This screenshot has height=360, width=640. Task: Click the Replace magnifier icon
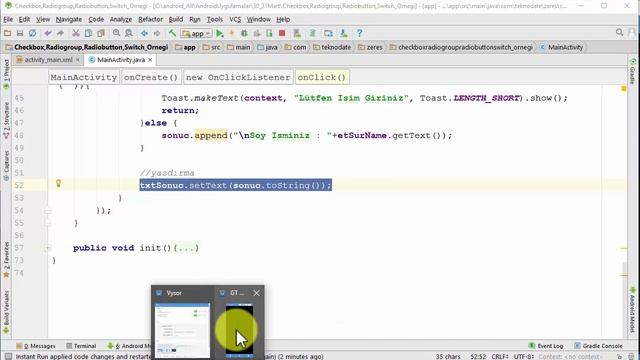click(129, 33)
